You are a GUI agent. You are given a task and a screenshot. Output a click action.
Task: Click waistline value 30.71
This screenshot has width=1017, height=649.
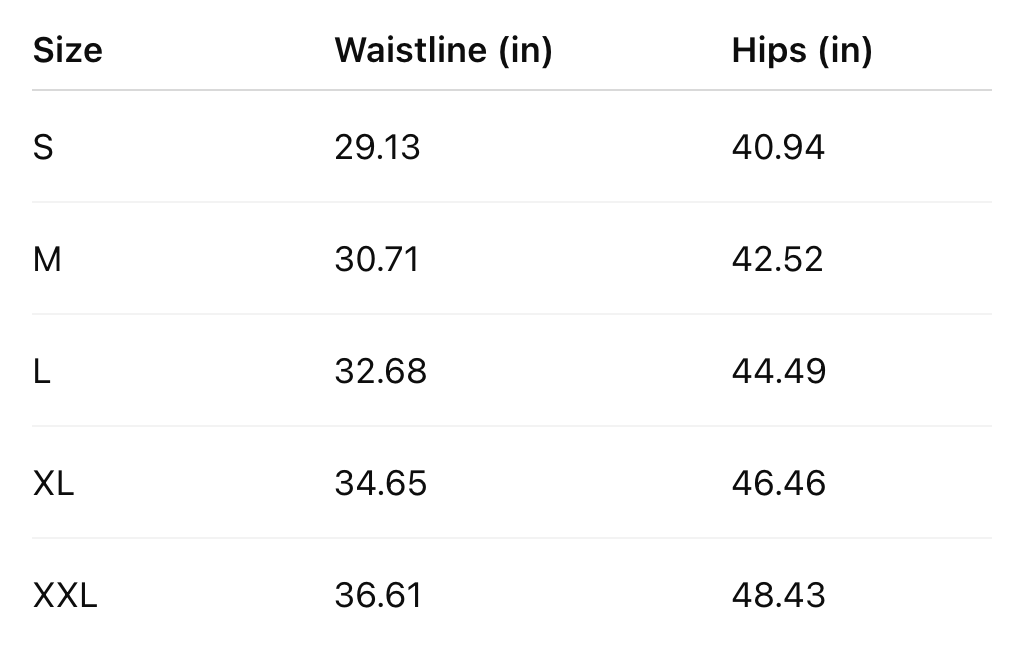coord(378,259)
